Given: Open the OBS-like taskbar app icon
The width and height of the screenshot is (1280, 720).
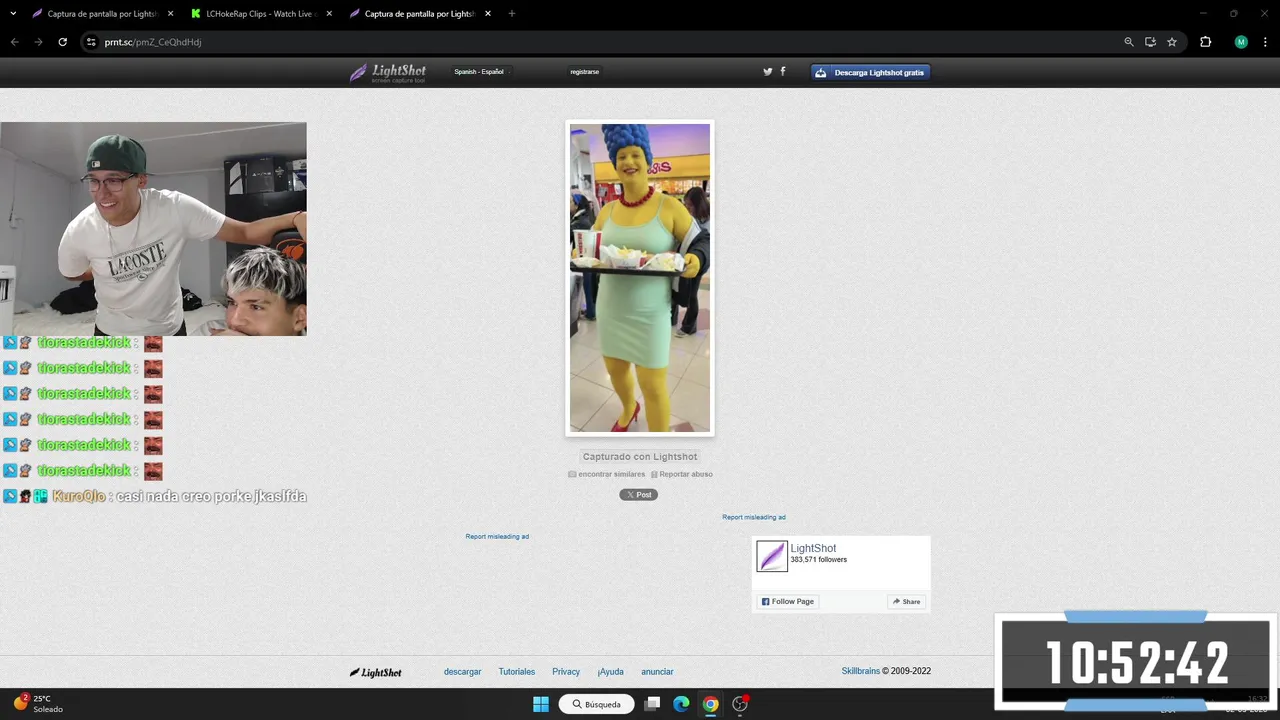Looking at the screenshot, I should click(x=740, y=704).
